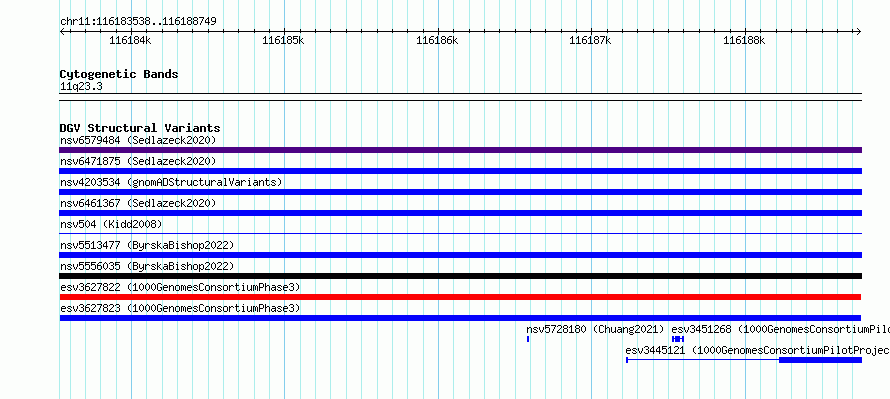The image size is (890, 399).
Task: Click the chr11:116183538..116188749 coordinates text
Action: [138, 22]
